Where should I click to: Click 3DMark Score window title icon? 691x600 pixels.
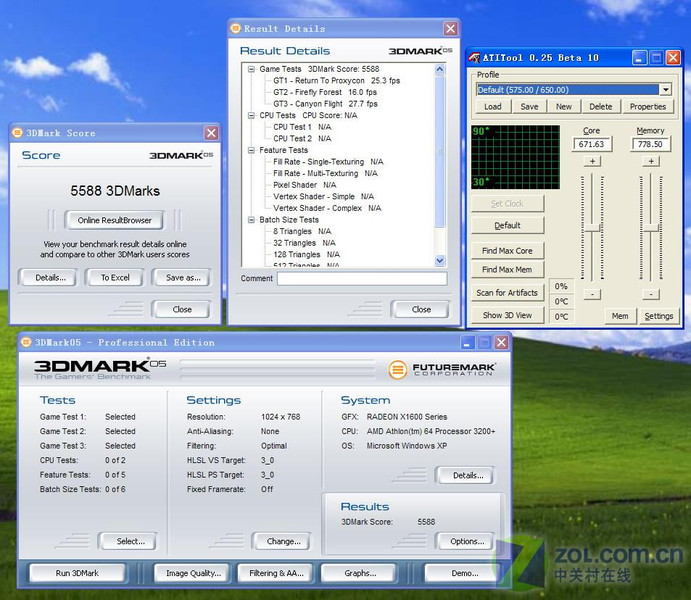pos(17,133)
